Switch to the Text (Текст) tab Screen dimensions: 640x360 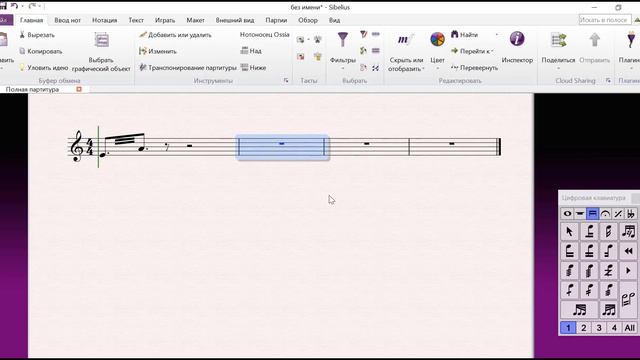(x=136, y=20)
